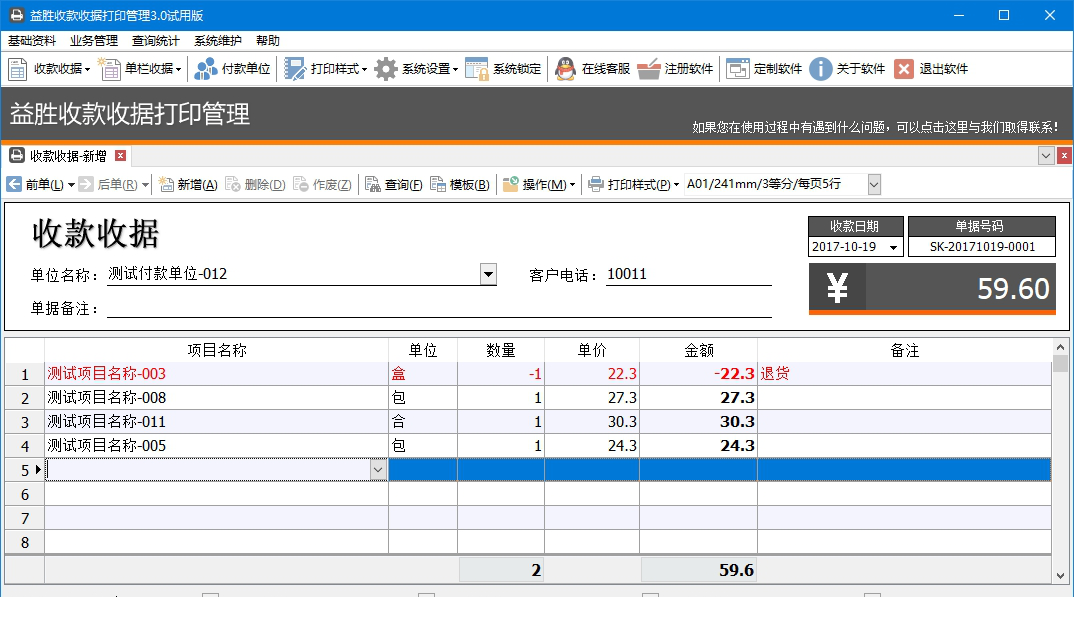
Task: Click the 查询(F) search icon
Action: click(399, 184)
